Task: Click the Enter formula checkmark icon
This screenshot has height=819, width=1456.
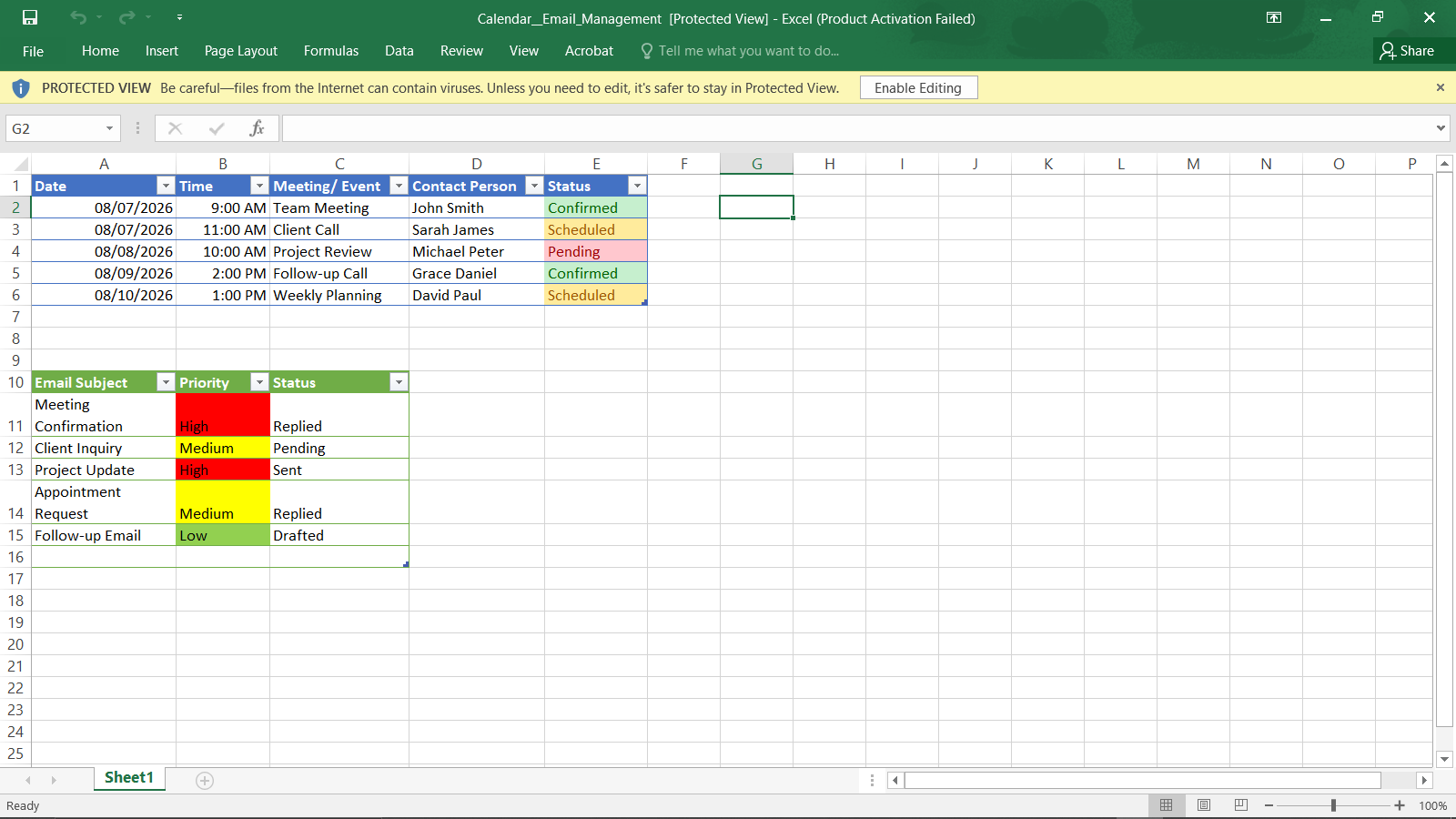Action: [217, 128]
